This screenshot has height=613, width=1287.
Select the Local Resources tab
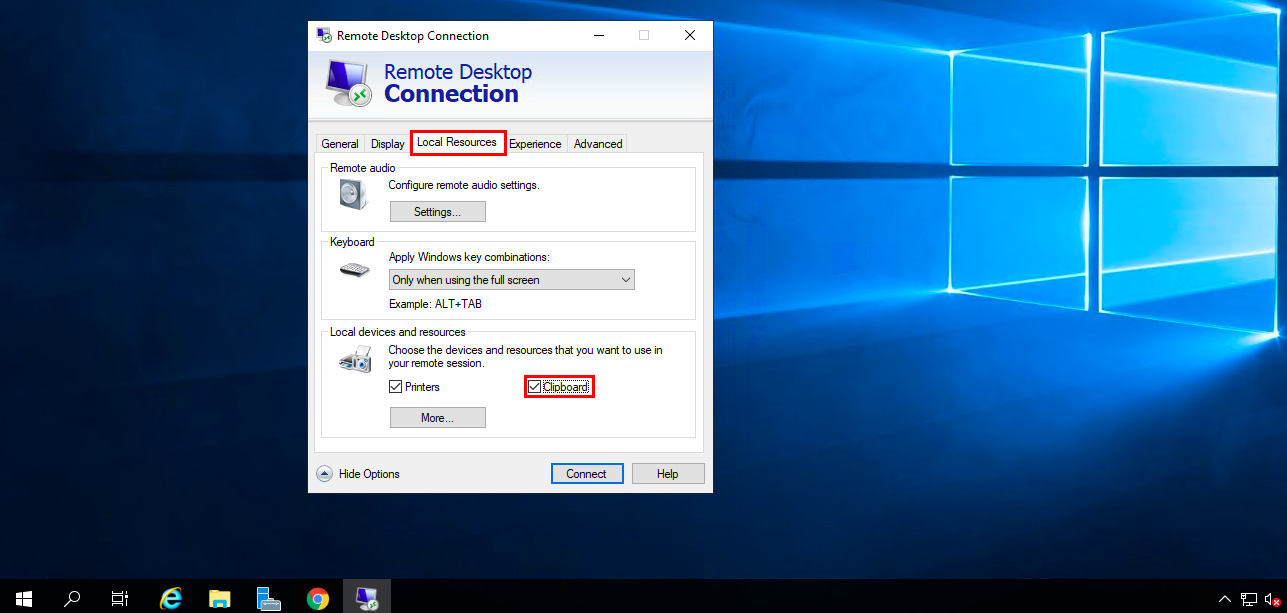click(457, 142)
